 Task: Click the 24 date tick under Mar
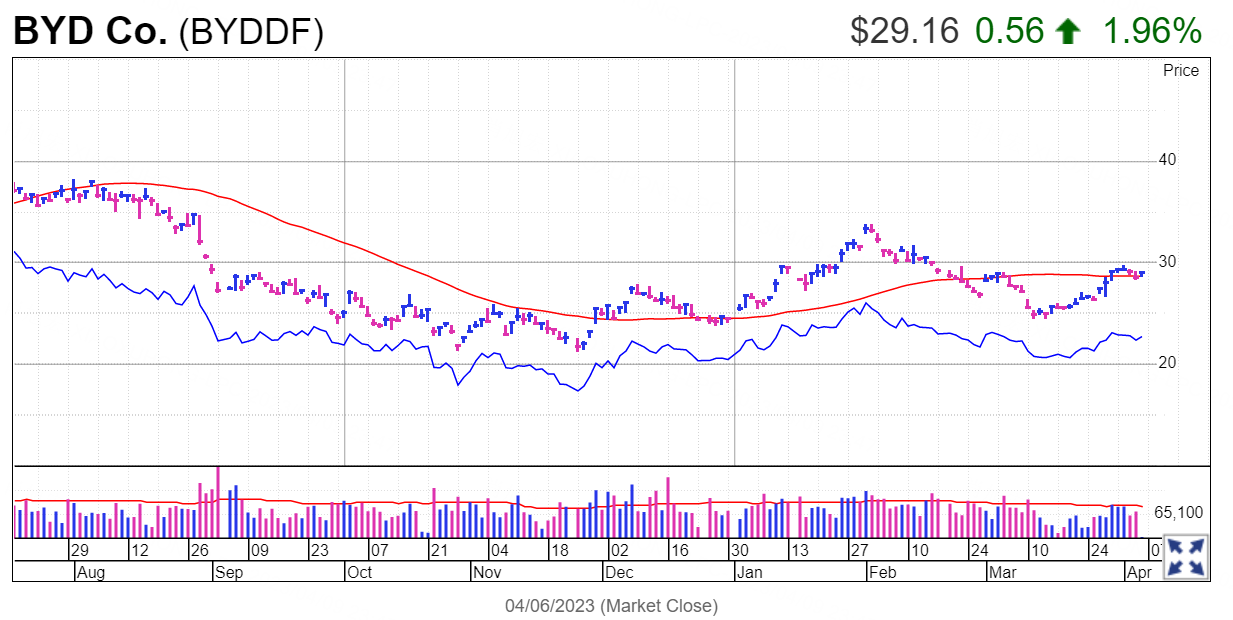(x=1100, y=550)
